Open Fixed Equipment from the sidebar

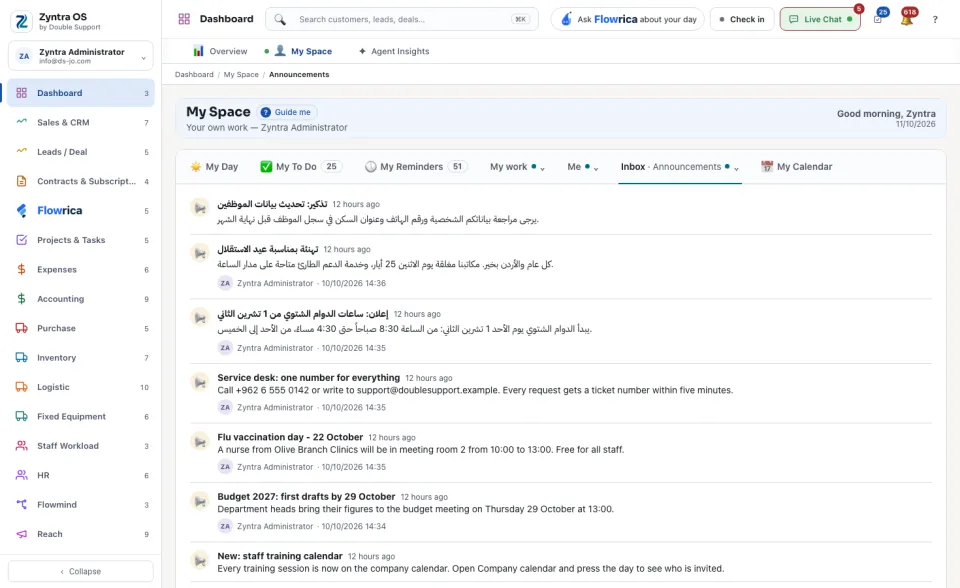click(81, 416)
